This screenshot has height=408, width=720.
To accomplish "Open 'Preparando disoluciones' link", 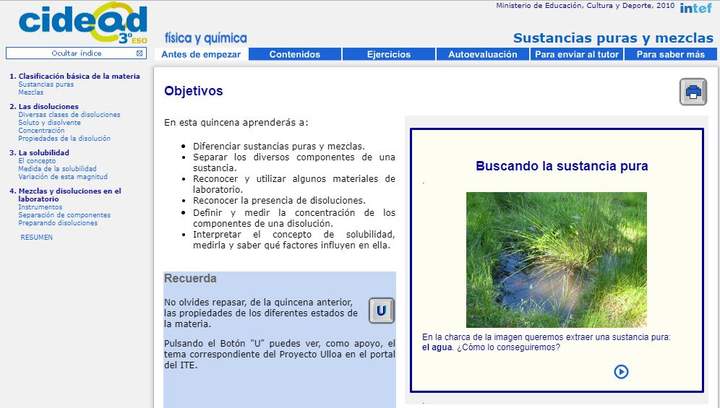I will (x=58, y=223).
